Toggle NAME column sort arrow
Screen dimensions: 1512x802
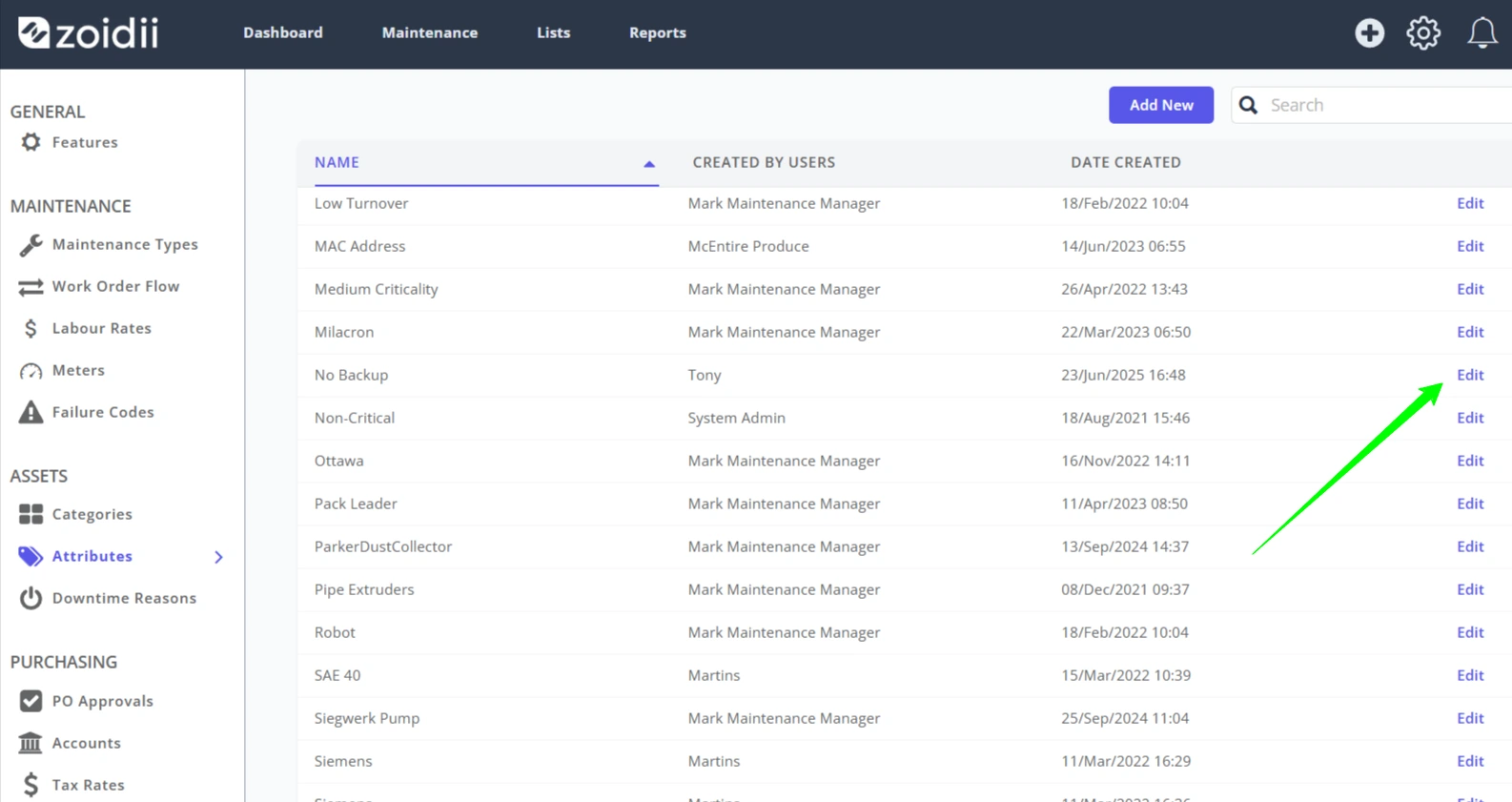pos(649,164)
